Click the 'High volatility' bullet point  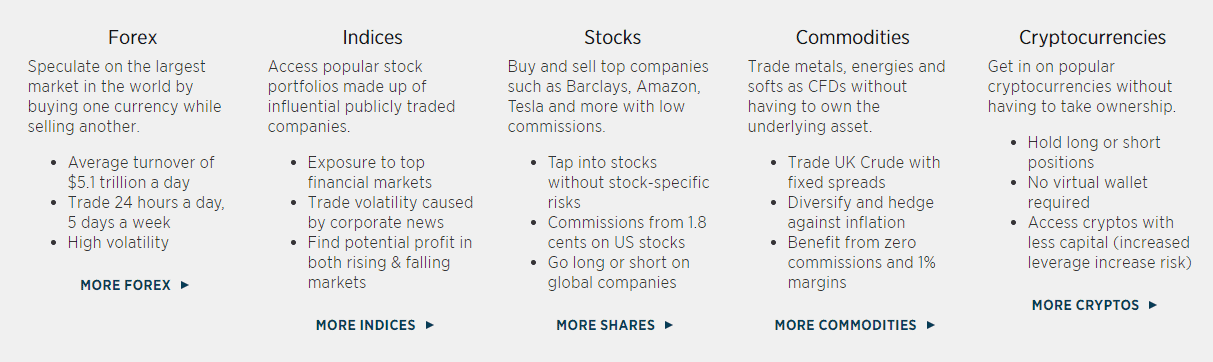coord(118,242)
